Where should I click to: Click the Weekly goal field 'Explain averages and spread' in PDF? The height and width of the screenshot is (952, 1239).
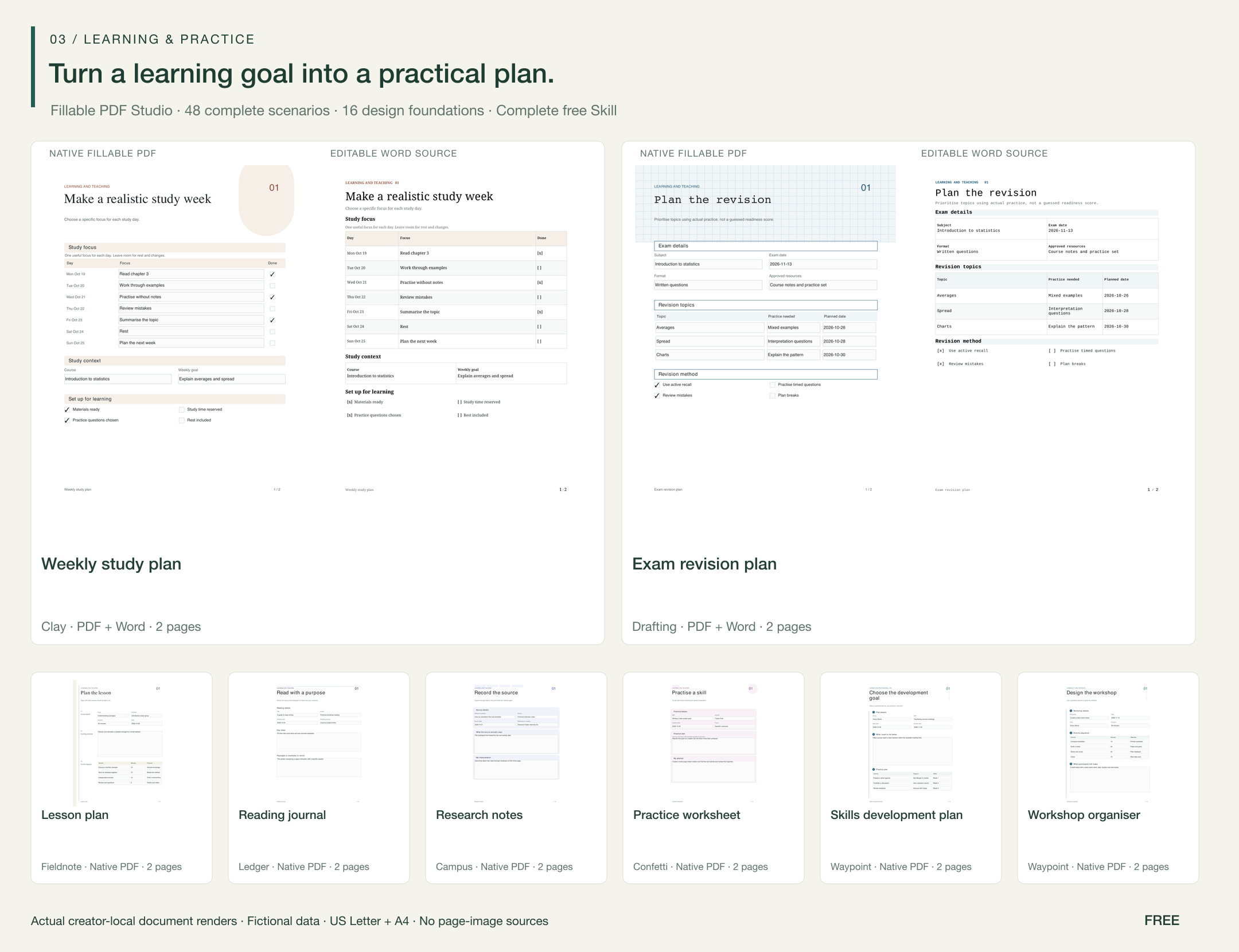(x=232, y=379)
